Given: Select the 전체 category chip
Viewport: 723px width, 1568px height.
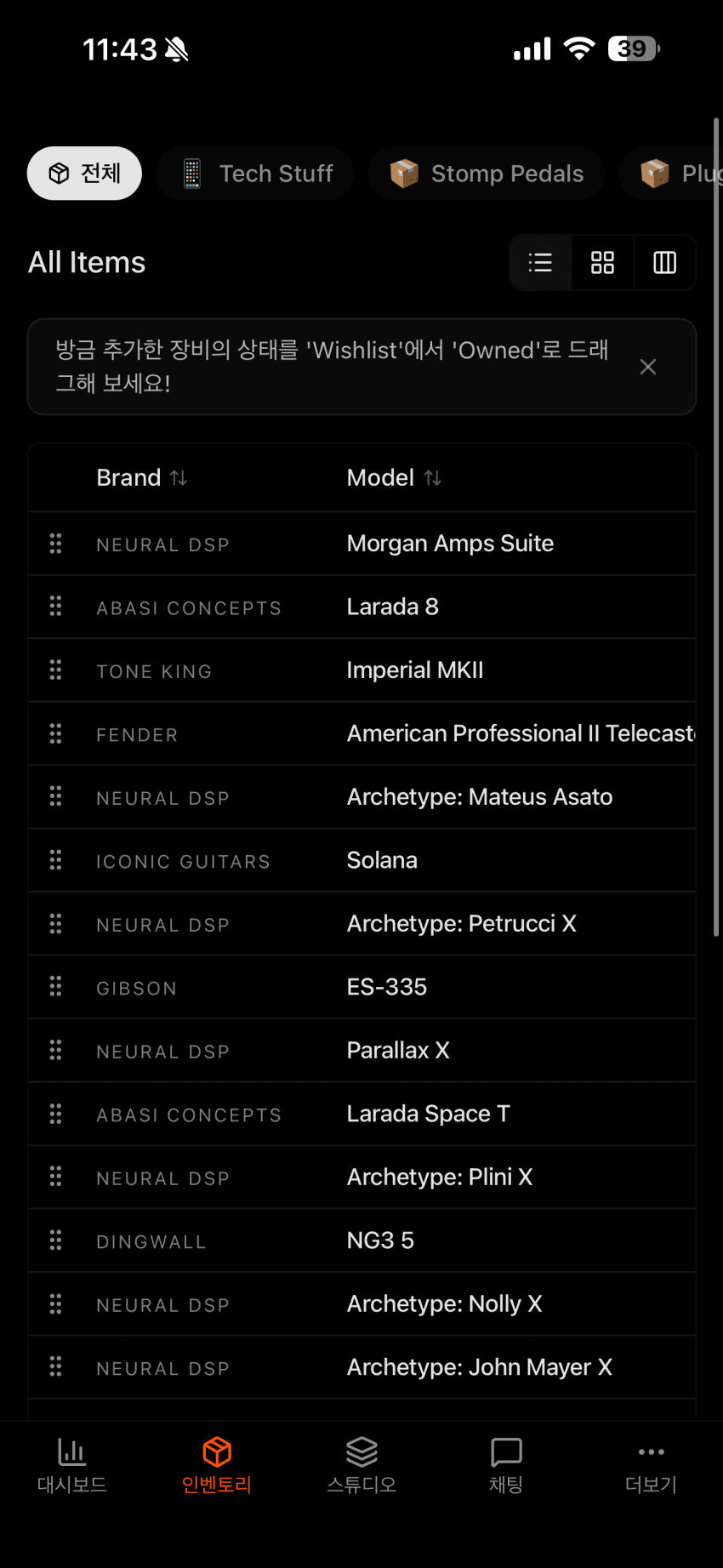Looking at the screenshot, I should tap(84, 174).
